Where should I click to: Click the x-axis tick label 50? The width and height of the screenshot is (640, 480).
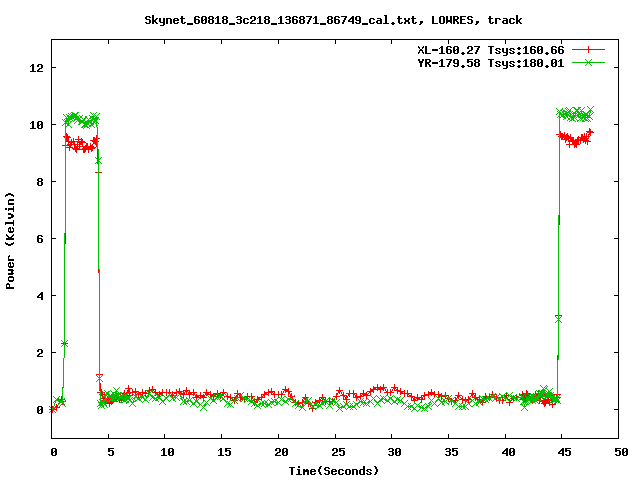(621, 452)
